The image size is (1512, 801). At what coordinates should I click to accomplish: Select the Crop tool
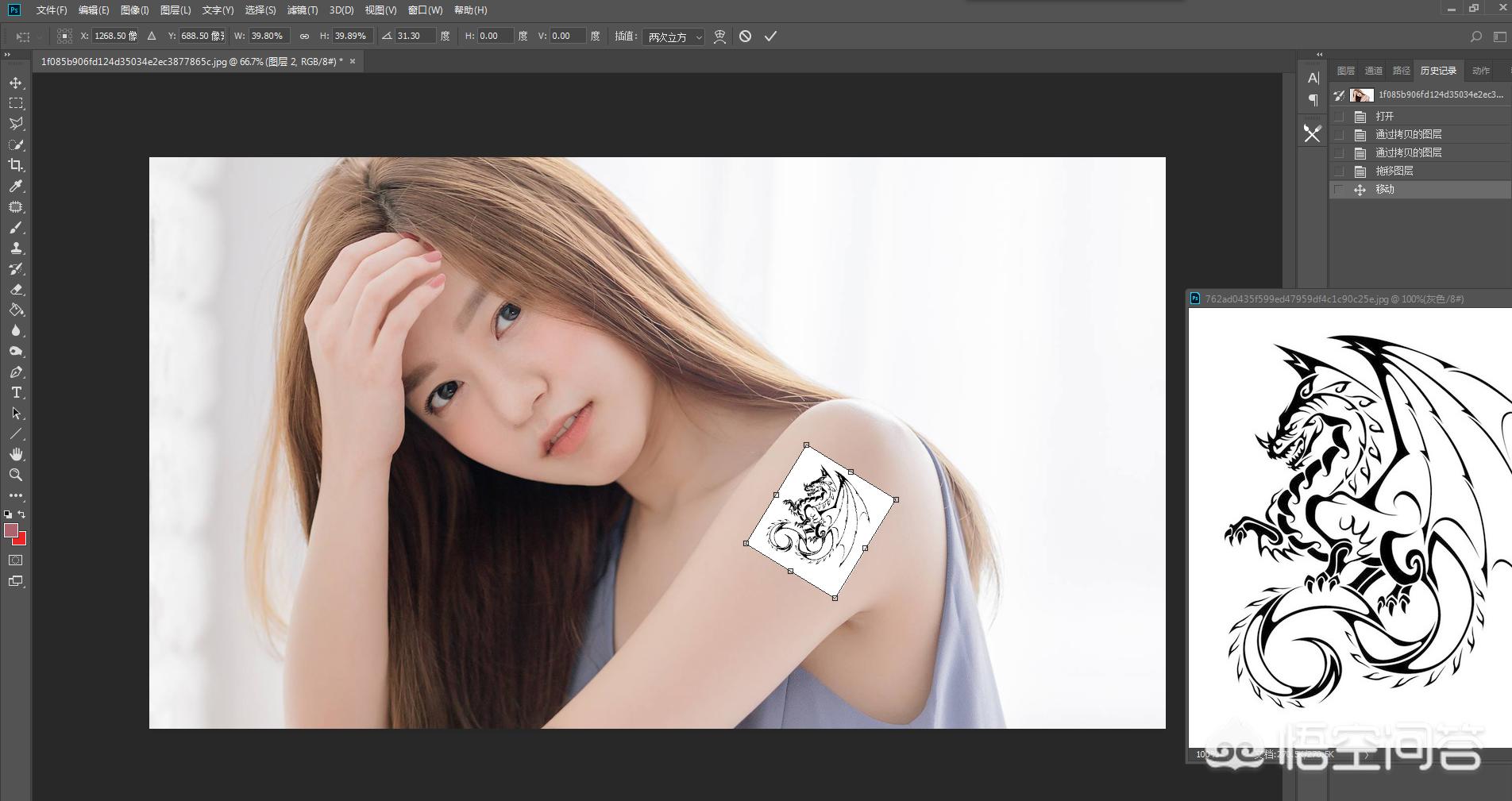16,165
